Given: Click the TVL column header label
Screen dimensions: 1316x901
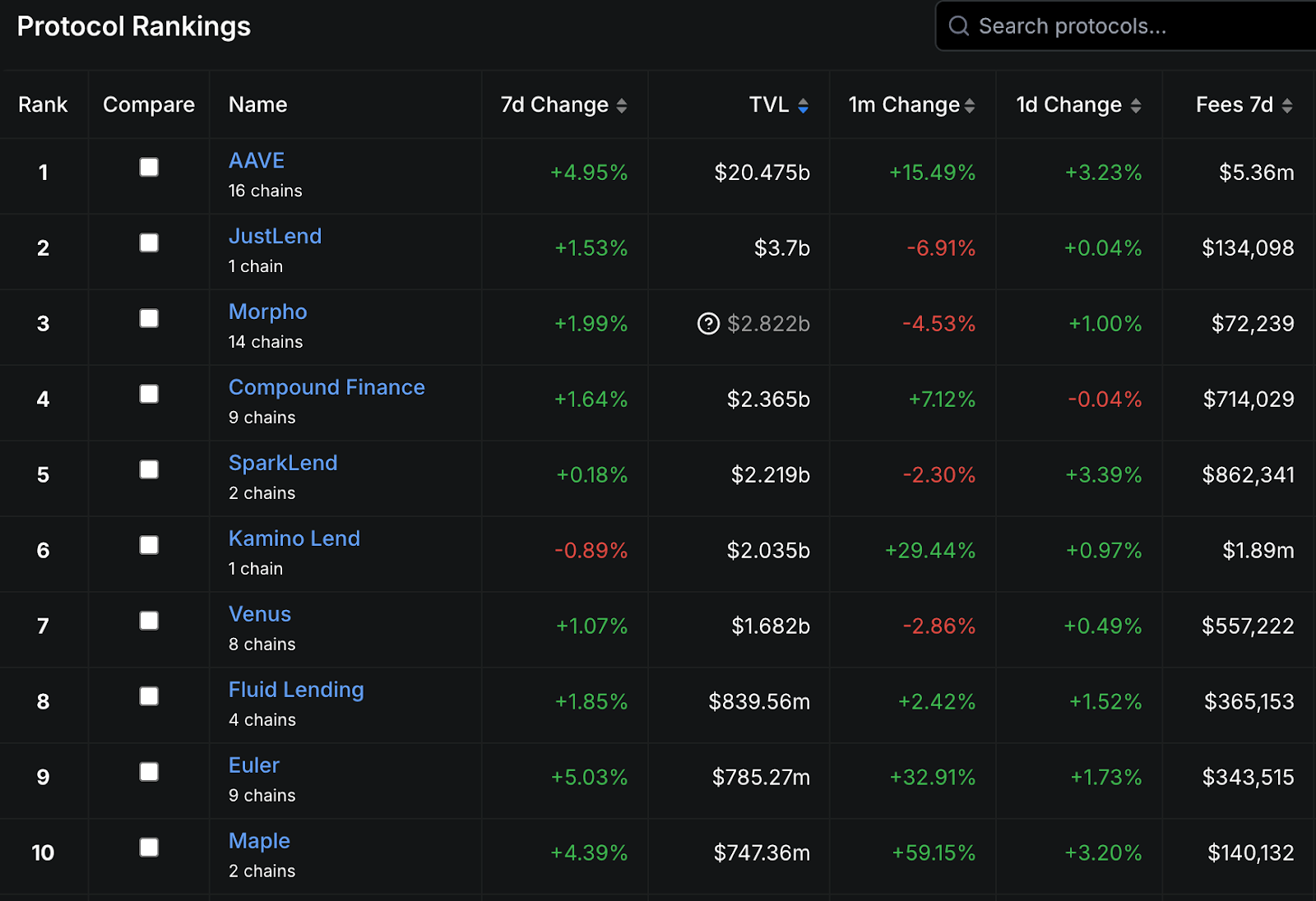Looking at the screenshot, I should point(769,105).
